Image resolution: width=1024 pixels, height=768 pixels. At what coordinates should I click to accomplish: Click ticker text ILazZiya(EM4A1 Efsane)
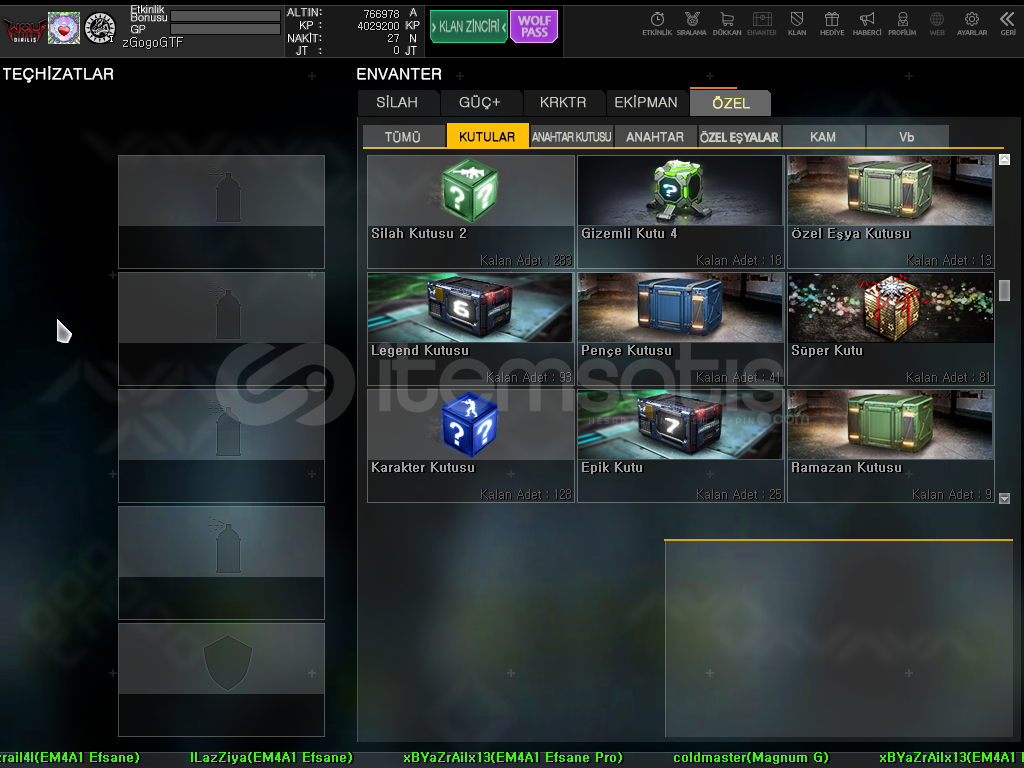[x=271, y=758]
